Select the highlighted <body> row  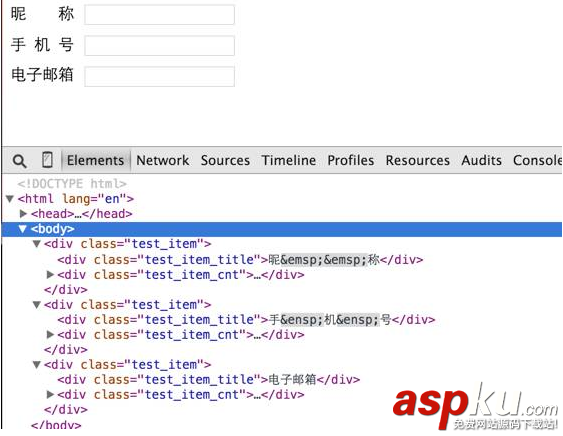tap(282, 229)
